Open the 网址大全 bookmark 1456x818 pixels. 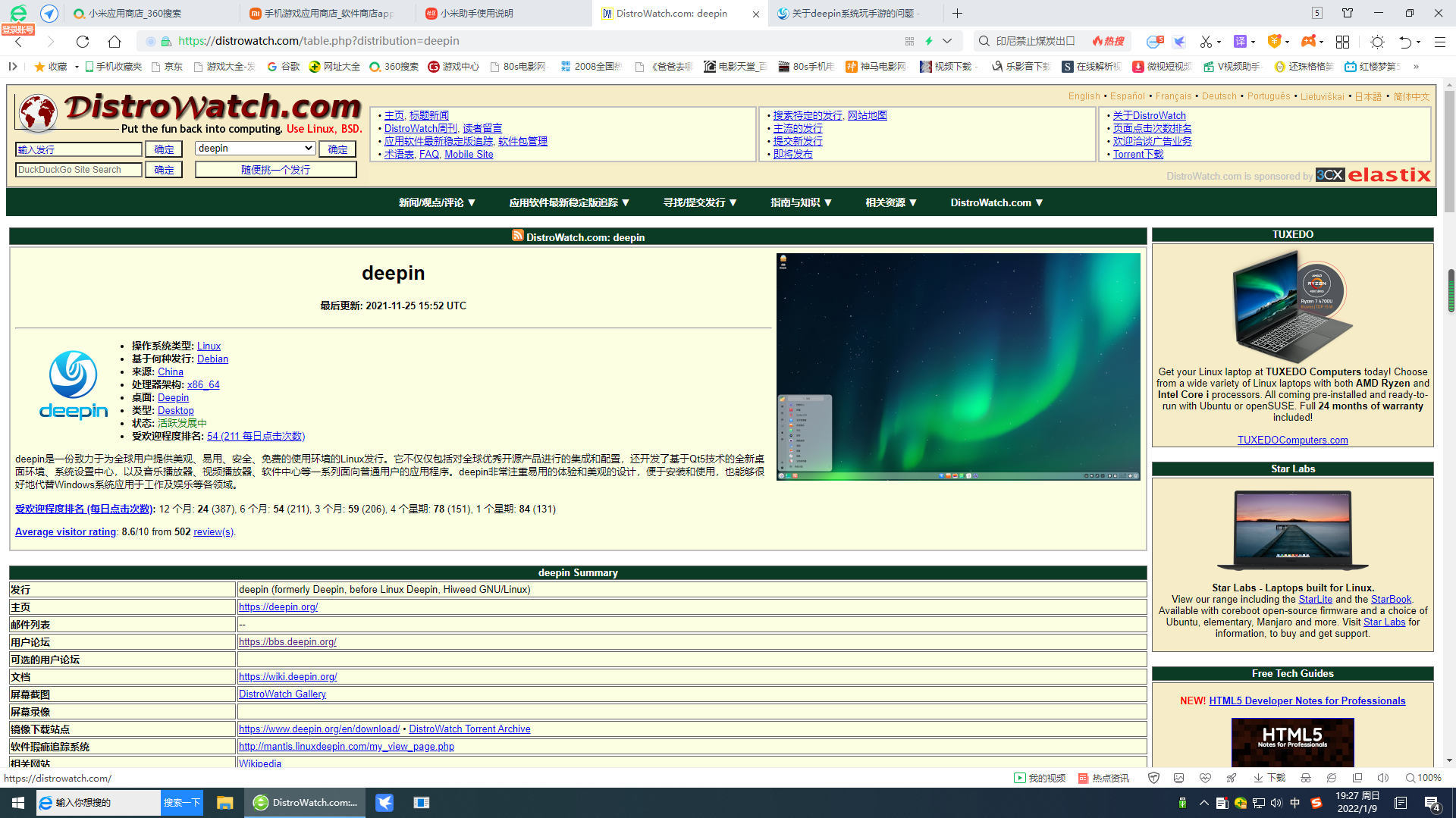[x=334, y=67]
